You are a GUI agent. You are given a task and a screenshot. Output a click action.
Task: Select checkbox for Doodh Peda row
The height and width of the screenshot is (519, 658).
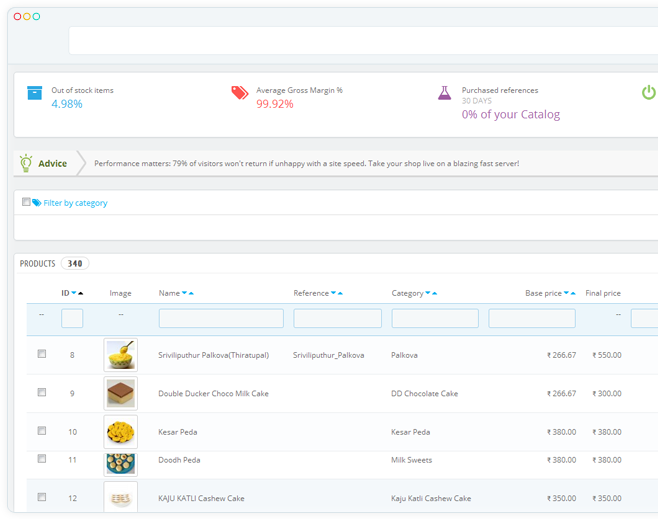click(x=42, y=459)
